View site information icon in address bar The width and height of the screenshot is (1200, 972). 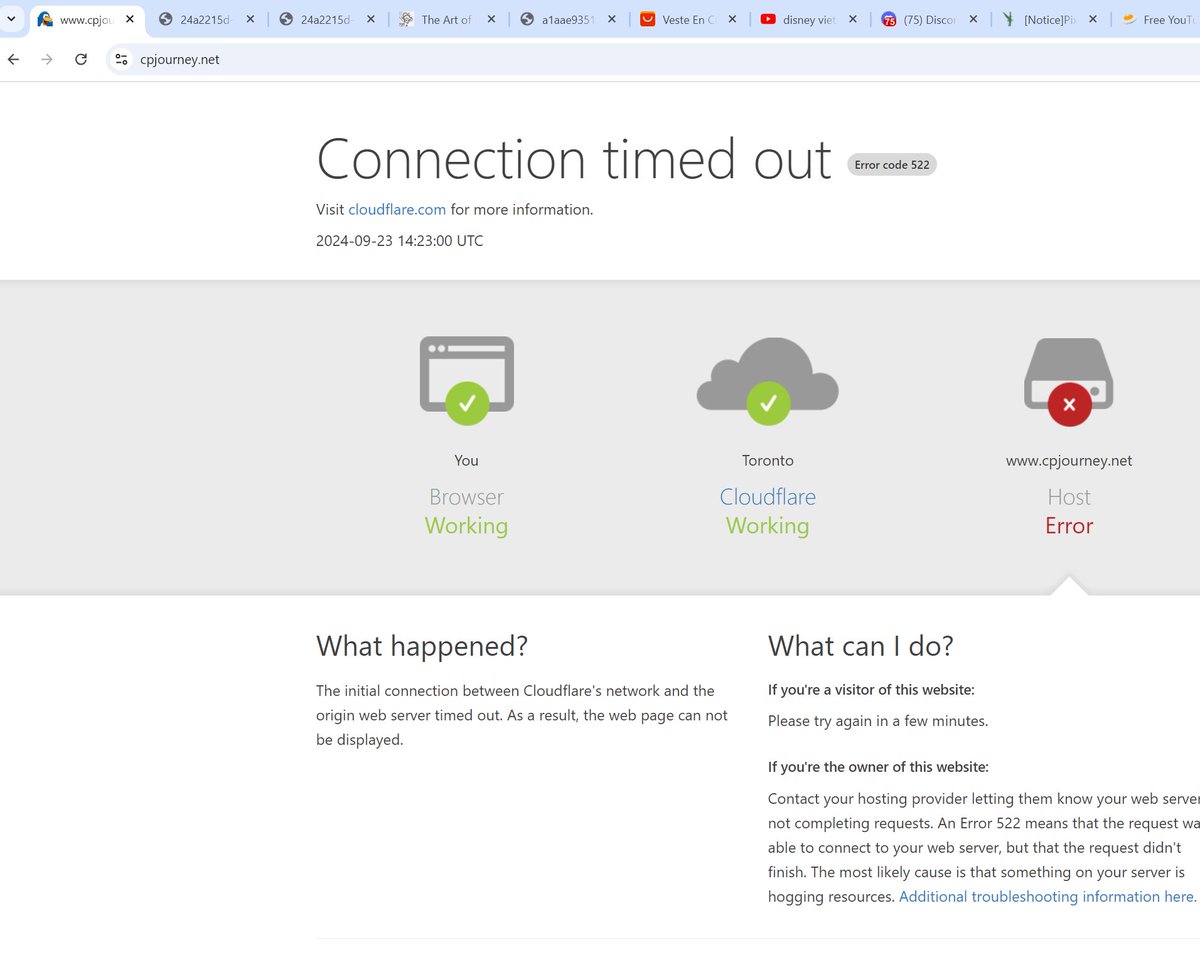tap(120, 60)
